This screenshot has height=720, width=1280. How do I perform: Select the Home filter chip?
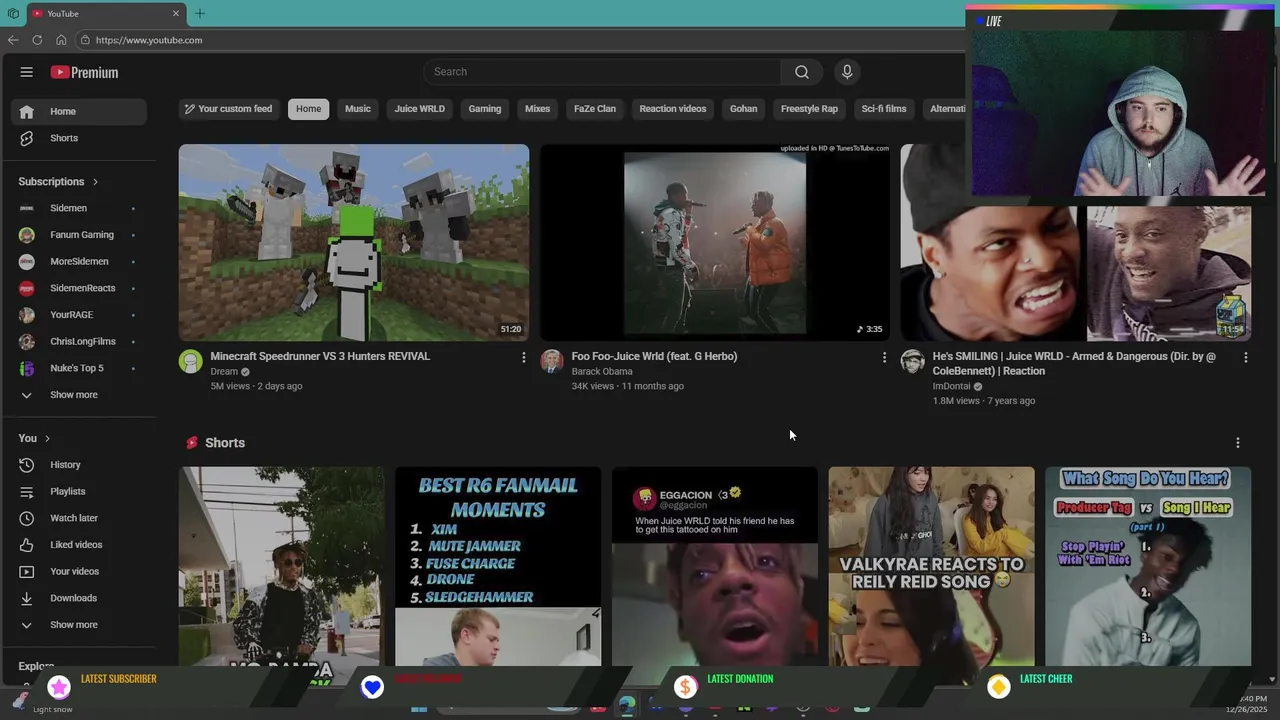[x=309, y=109]
